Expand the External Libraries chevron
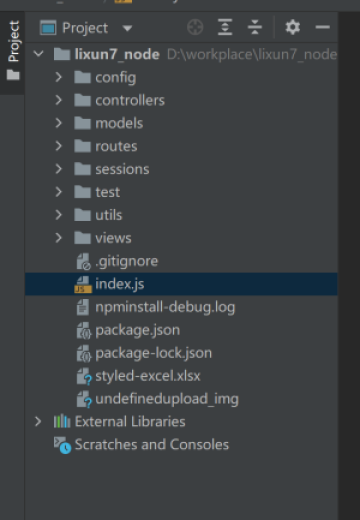Screen dimensions: 360x520 [x=38, y=422]
